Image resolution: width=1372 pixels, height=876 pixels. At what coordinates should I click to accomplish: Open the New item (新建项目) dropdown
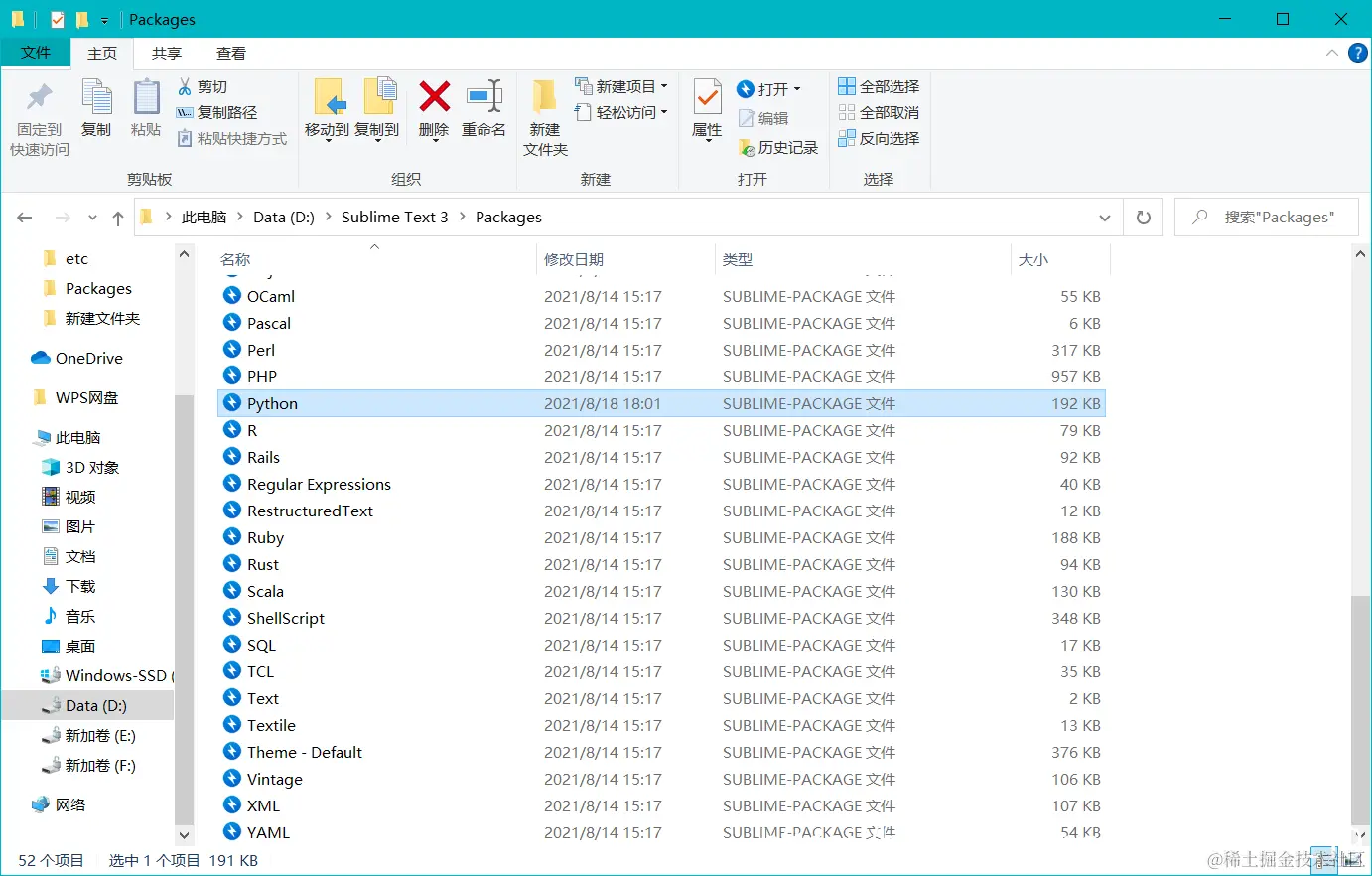(x=621, y=86)
